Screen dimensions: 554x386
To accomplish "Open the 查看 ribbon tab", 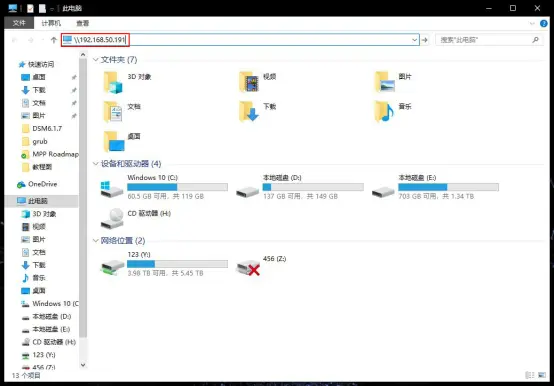I will [x=83, y=23].
